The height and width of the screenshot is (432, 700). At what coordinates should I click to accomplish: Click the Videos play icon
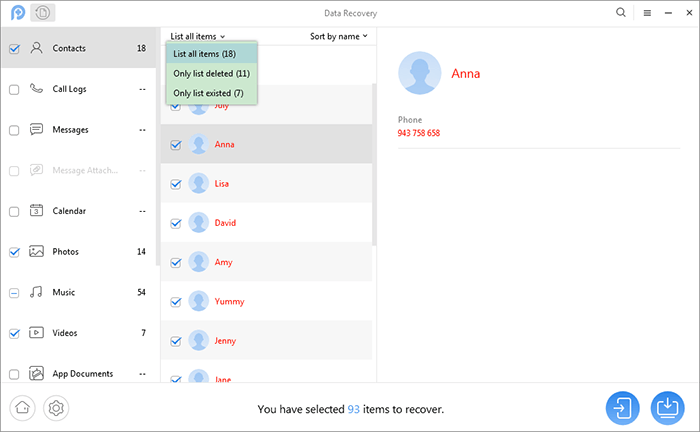36,332
